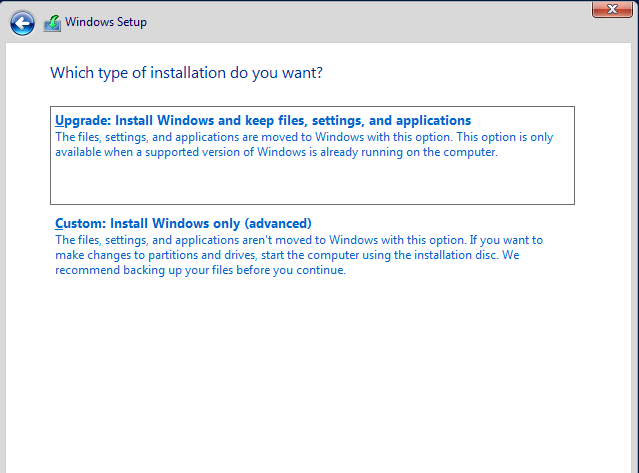Click the Windows Setup title text

(106, 22)
